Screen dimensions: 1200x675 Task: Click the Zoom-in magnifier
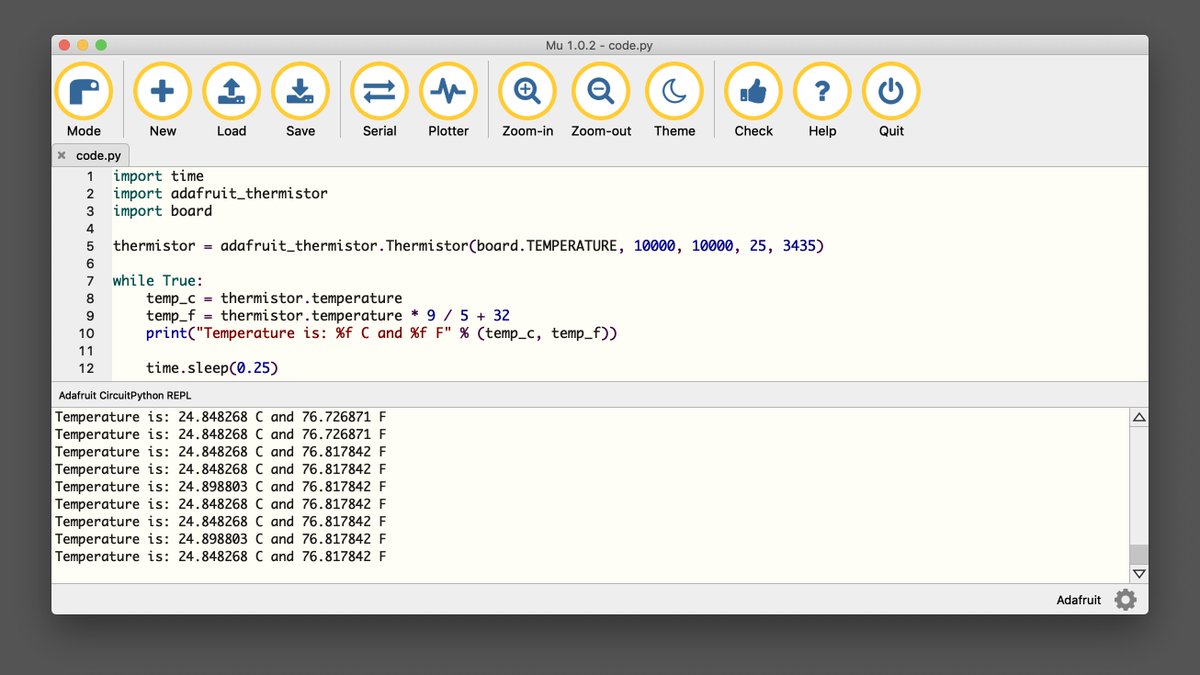click(527, 100)
